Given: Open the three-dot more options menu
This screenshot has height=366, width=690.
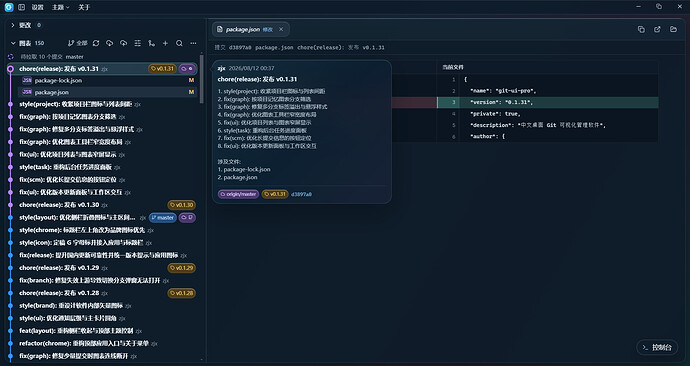Looking at the screenshot, I should tap(193, 43).
